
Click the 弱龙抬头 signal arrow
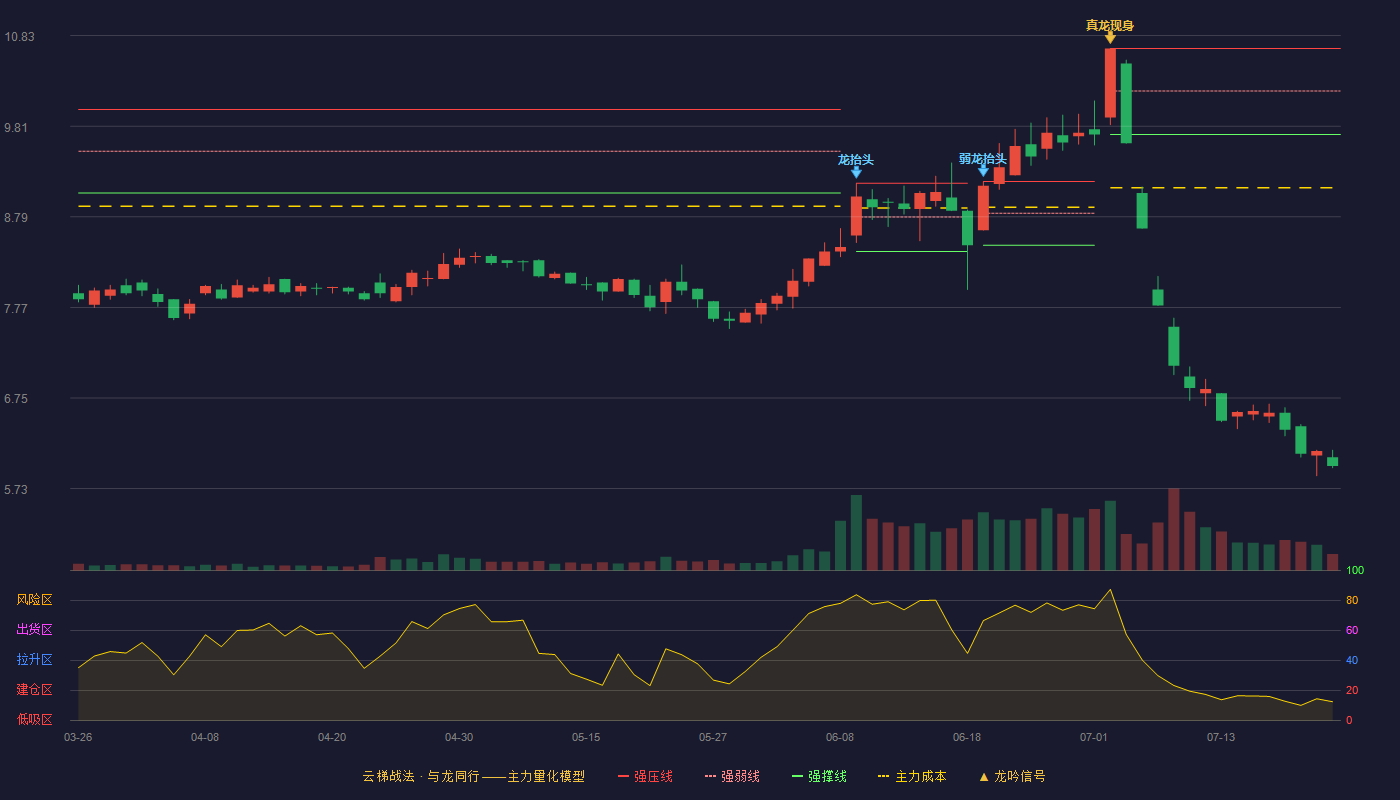[983, 171]
